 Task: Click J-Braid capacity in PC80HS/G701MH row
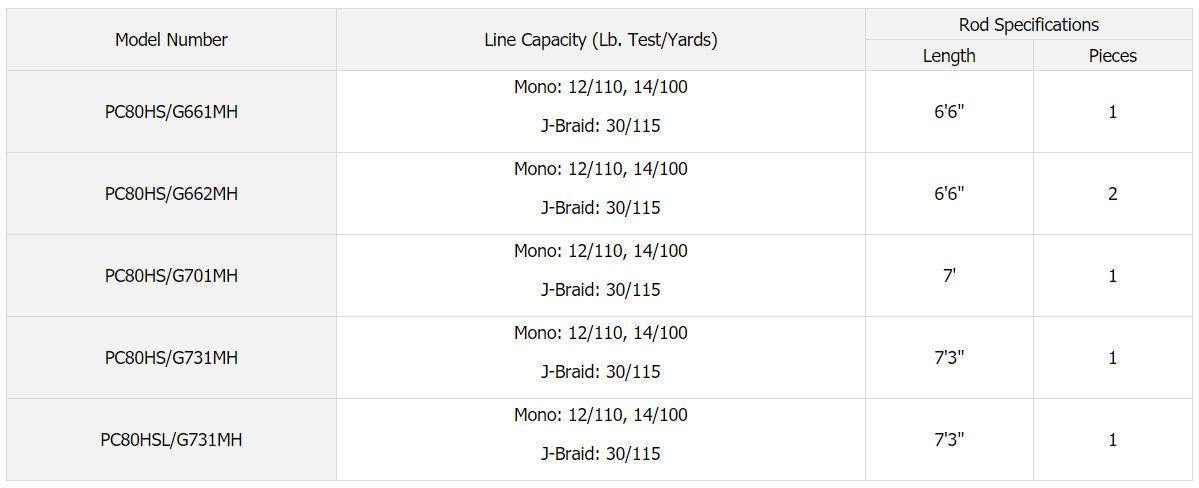600,290
